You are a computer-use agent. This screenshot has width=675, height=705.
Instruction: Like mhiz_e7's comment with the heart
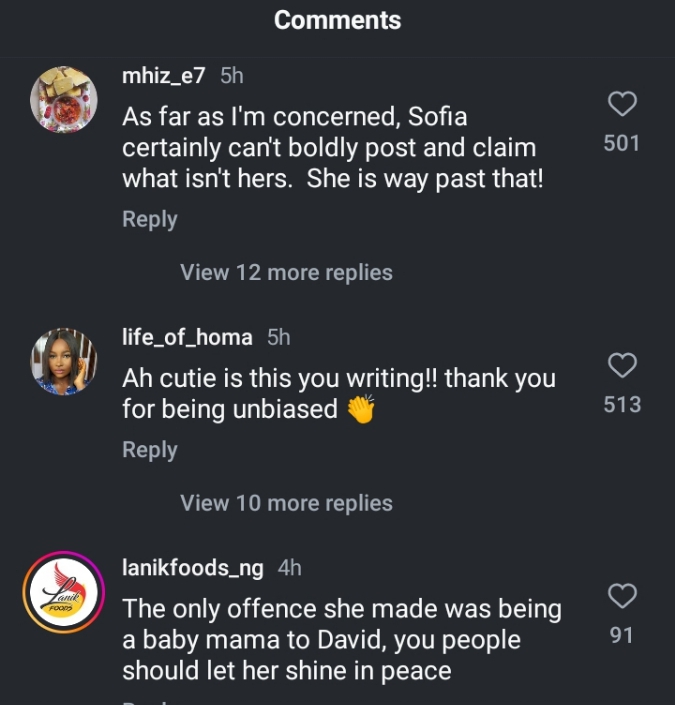click(622, 104)
